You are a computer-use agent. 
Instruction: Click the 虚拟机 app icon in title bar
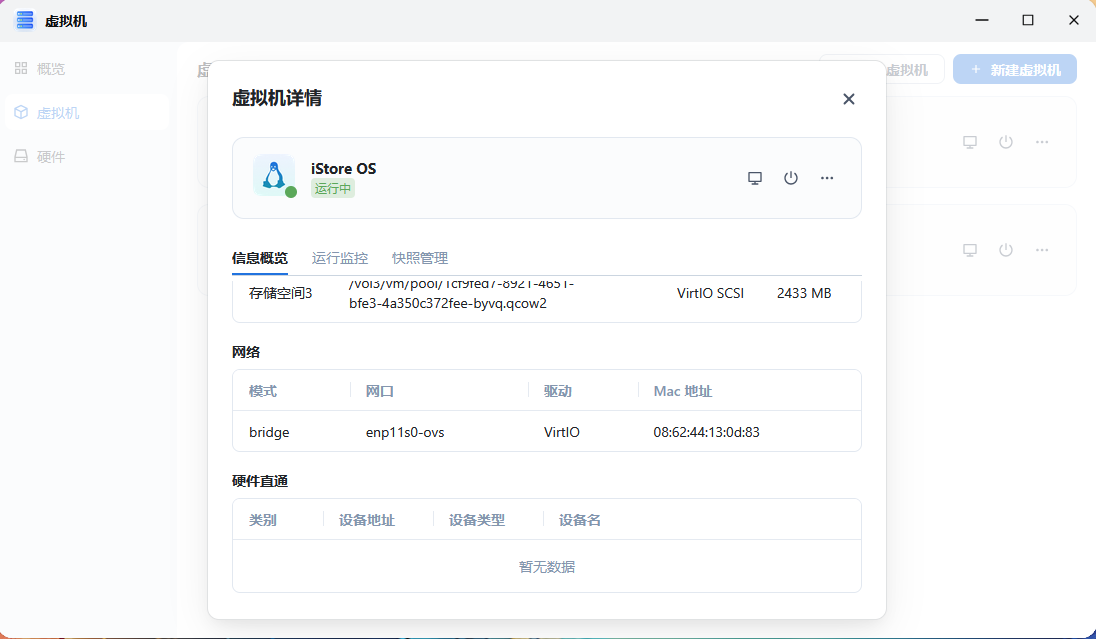point(24,20)
